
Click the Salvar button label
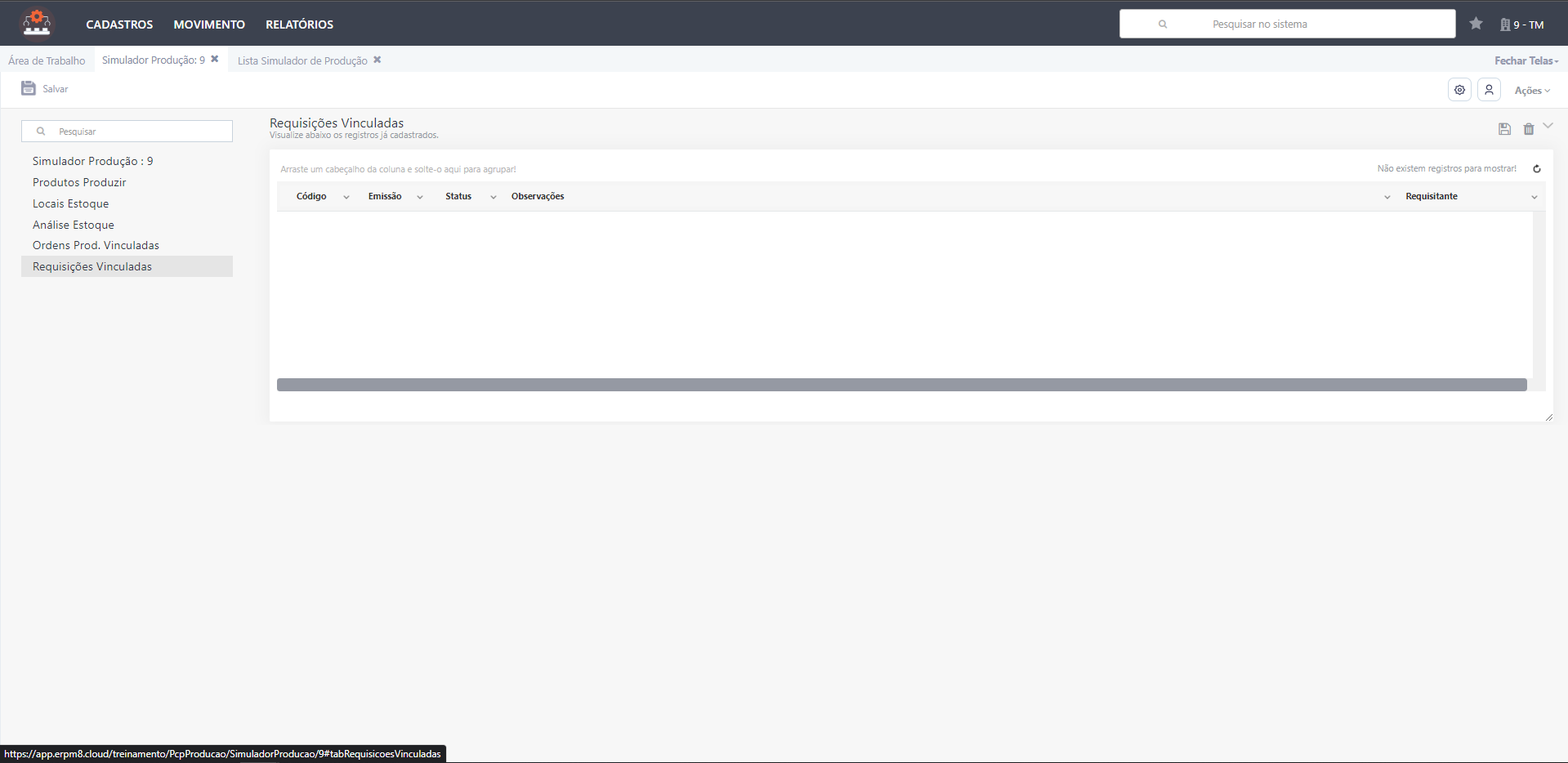(56, 89)
